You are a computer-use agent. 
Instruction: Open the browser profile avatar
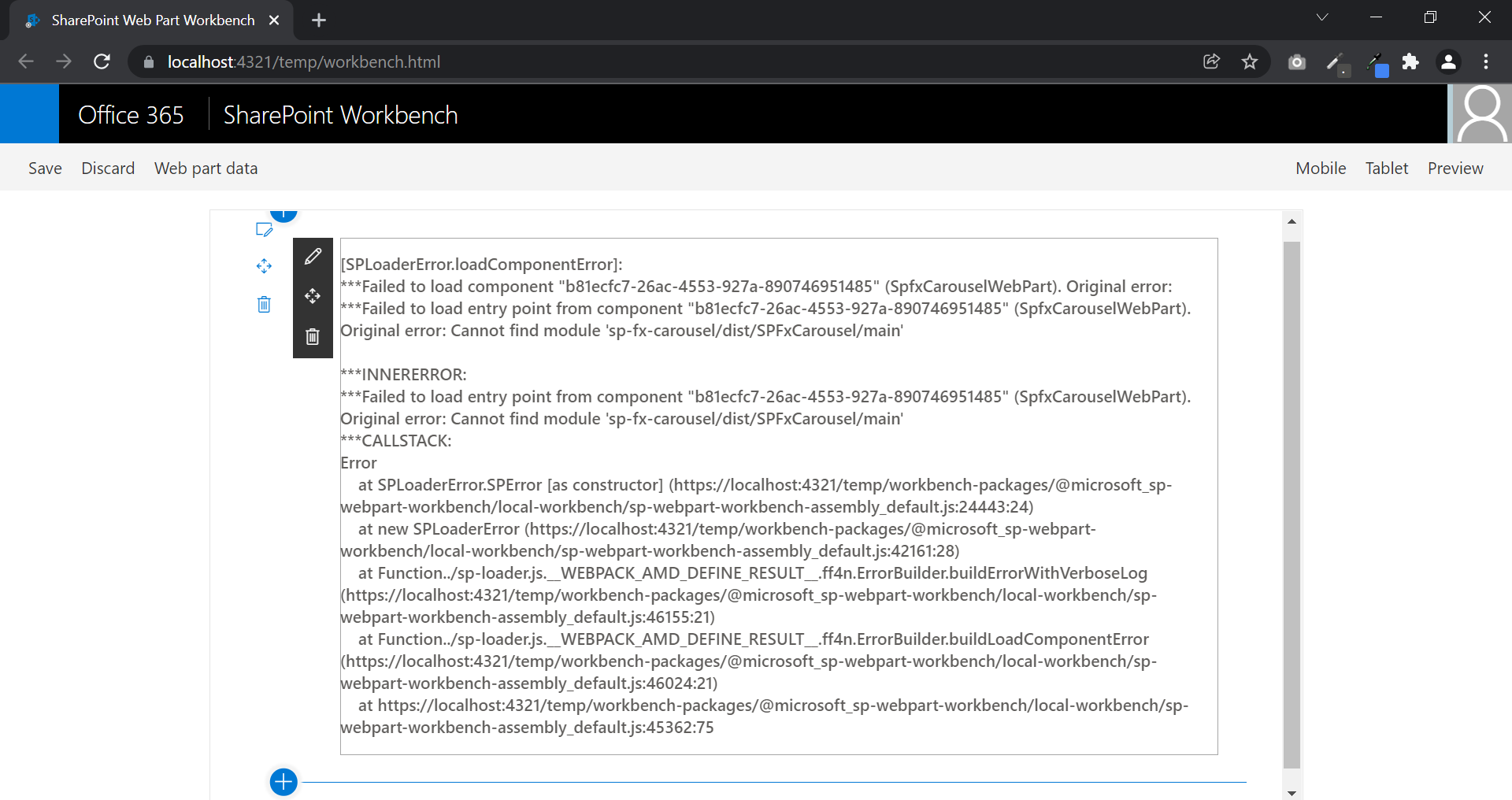tap(1449, 61)
